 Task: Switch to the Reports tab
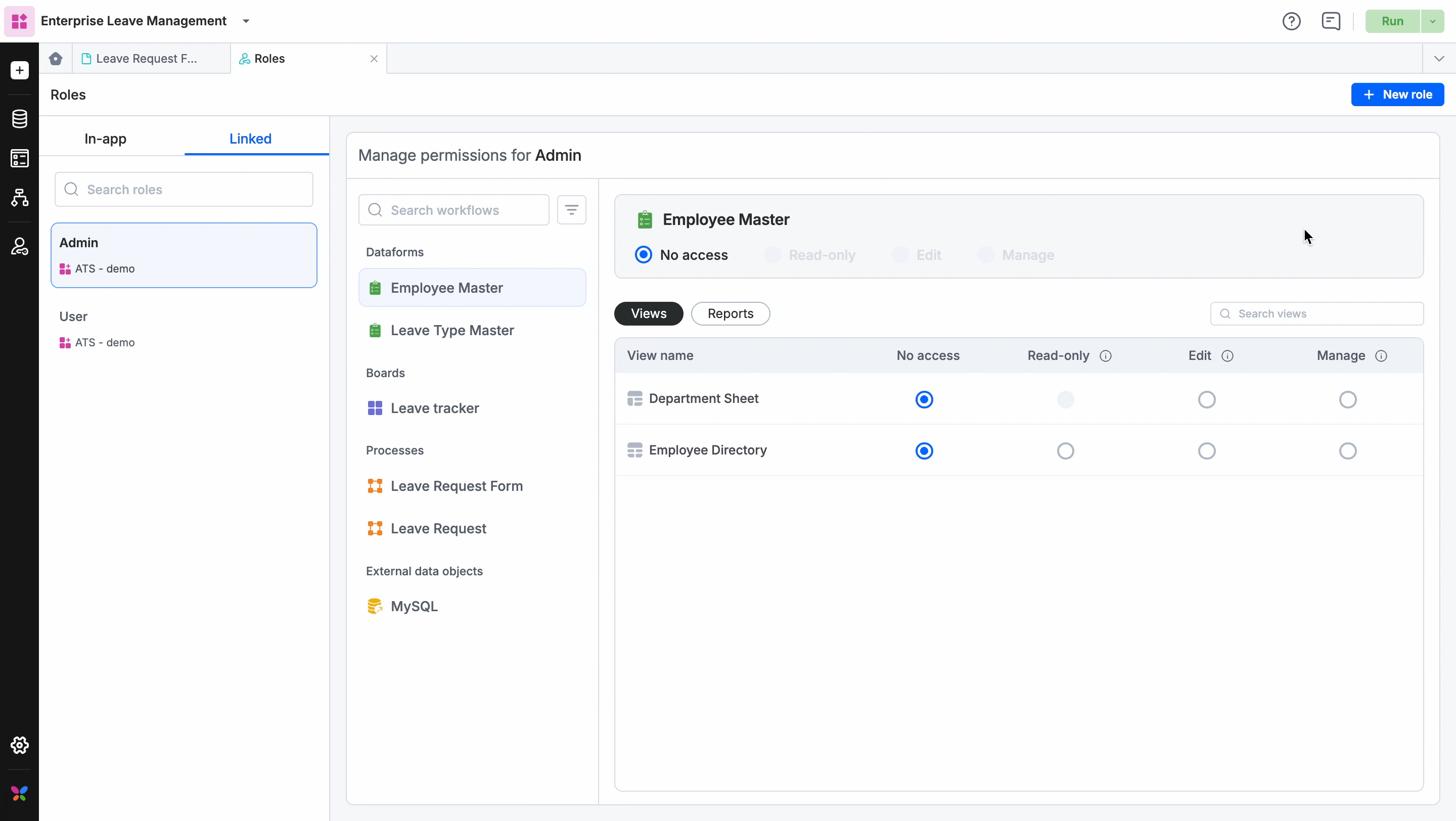(x=730, y=313)
